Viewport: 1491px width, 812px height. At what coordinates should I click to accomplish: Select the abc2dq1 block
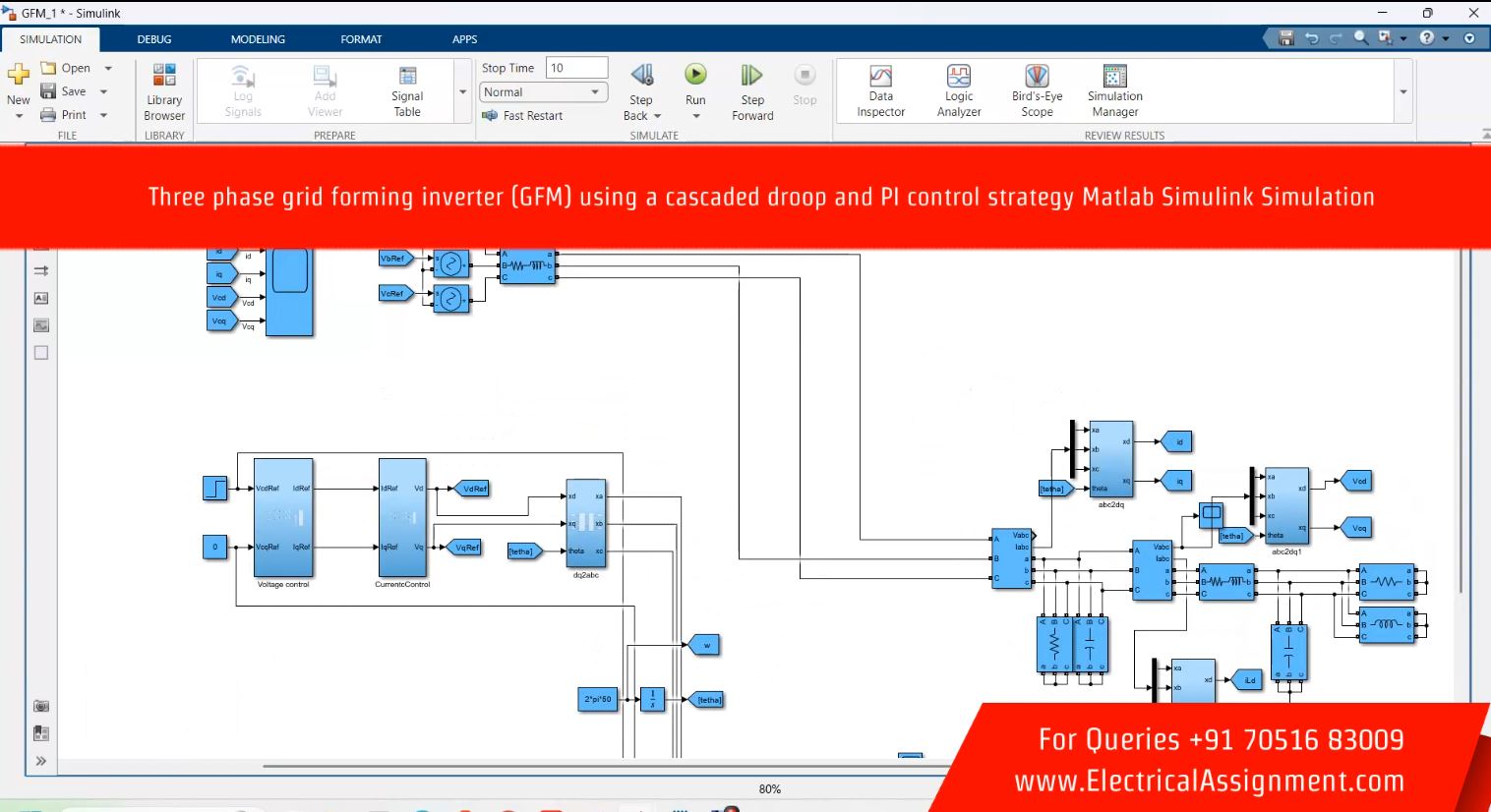click(1286, 506)
